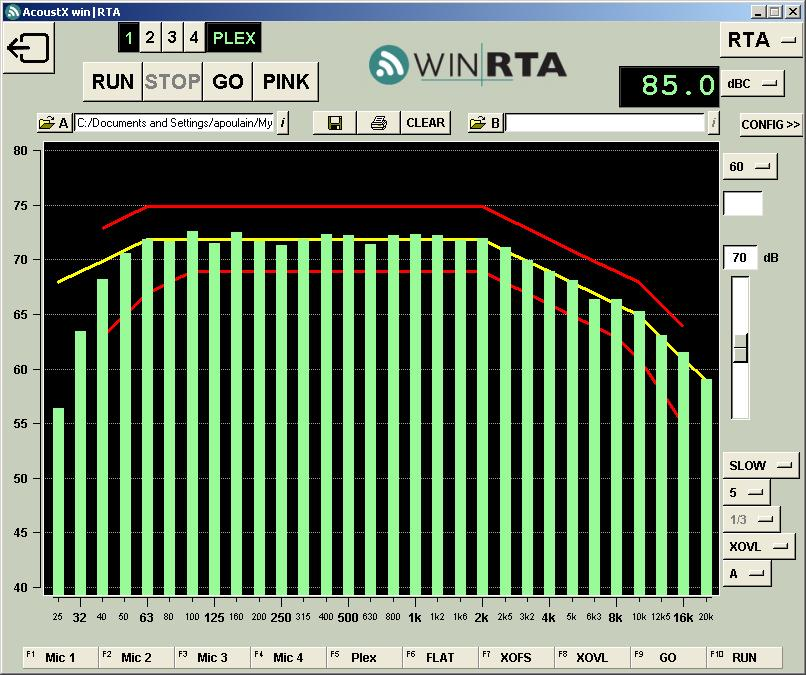Viewport: 806px width, 675px height.
Task: Toggle PINK noise generator
Action: point(286,82)
